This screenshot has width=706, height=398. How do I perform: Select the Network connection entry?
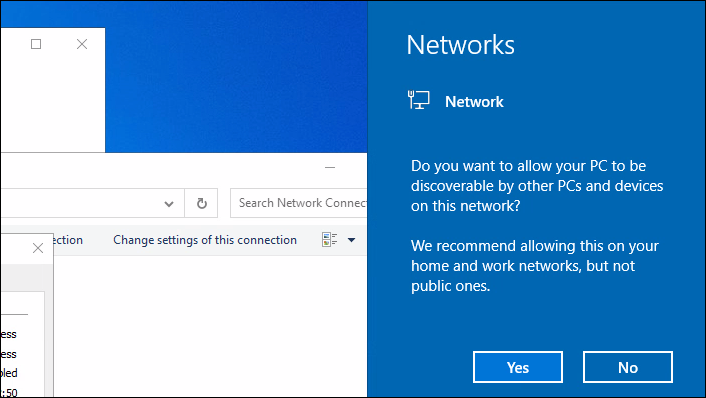coord(456,101)
